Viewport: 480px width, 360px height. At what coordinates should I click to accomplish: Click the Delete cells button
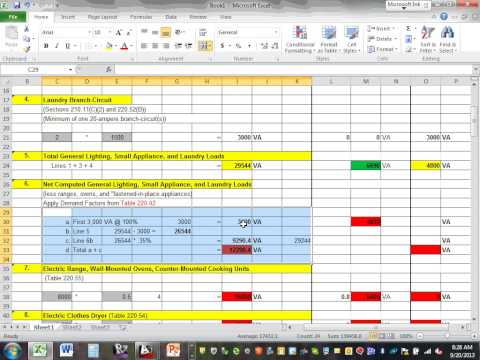(382, 39)
